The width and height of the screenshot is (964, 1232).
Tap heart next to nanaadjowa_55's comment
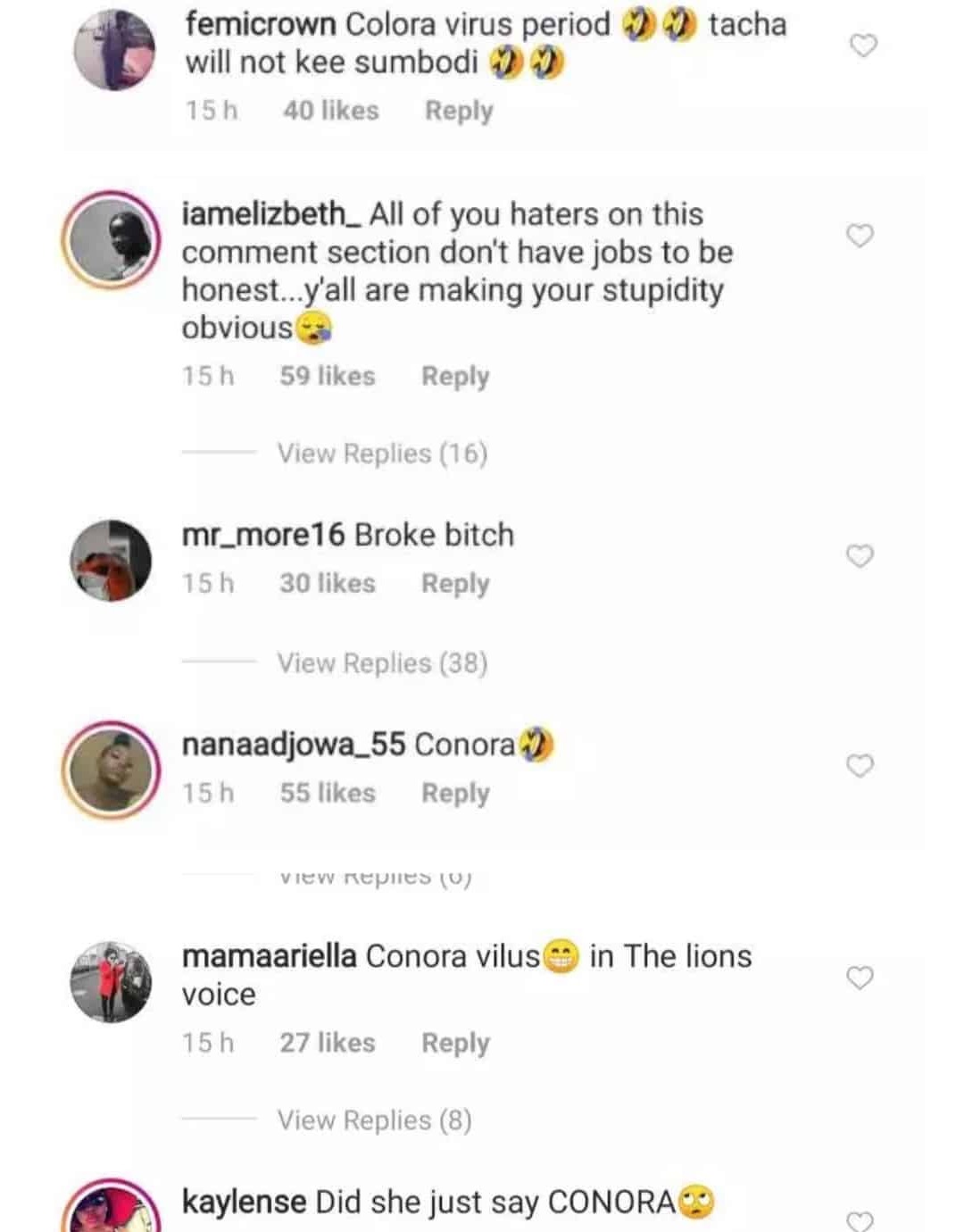tap(860, 766)
